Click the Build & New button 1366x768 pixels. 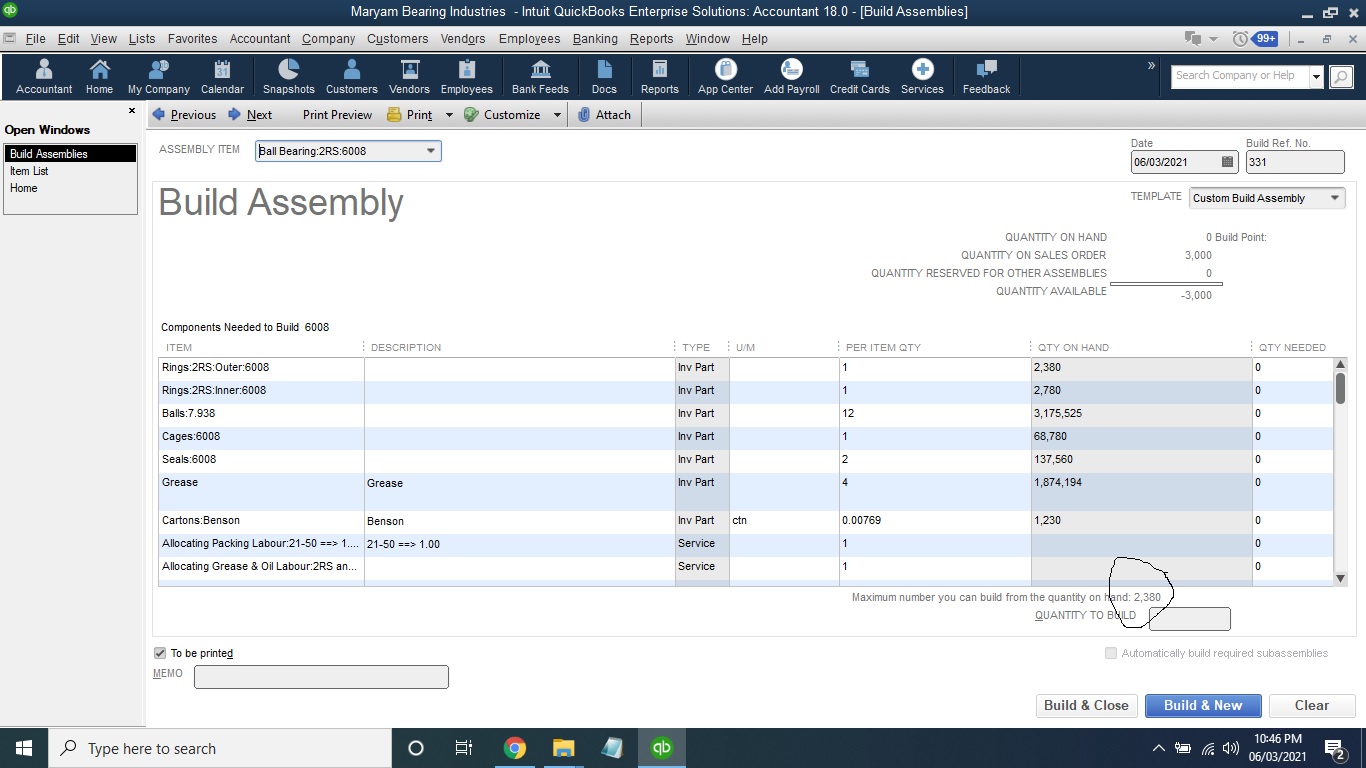pyautogui.click(x=1203, y=705)
